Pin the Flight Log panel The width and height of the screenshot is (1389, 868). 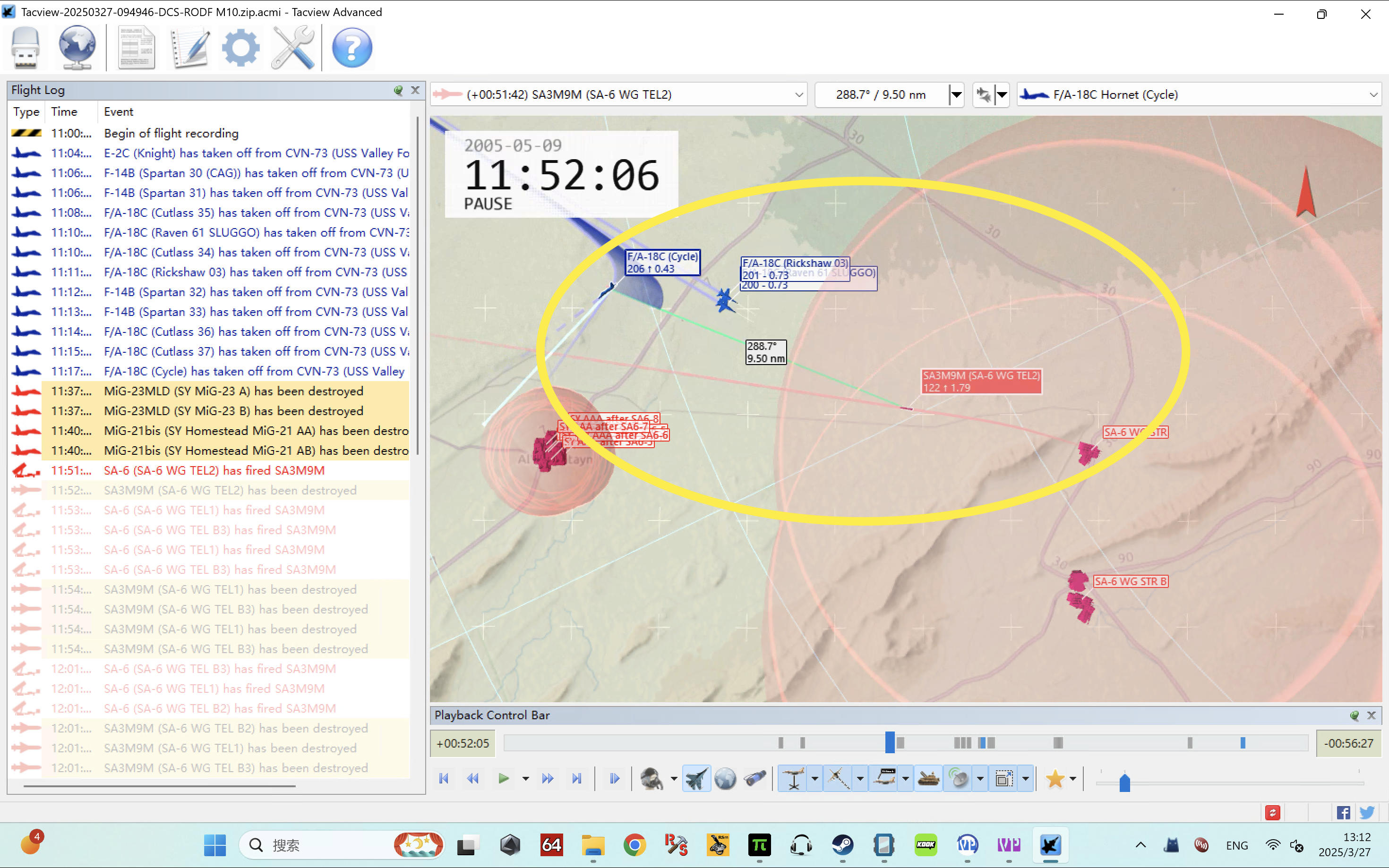398,90
